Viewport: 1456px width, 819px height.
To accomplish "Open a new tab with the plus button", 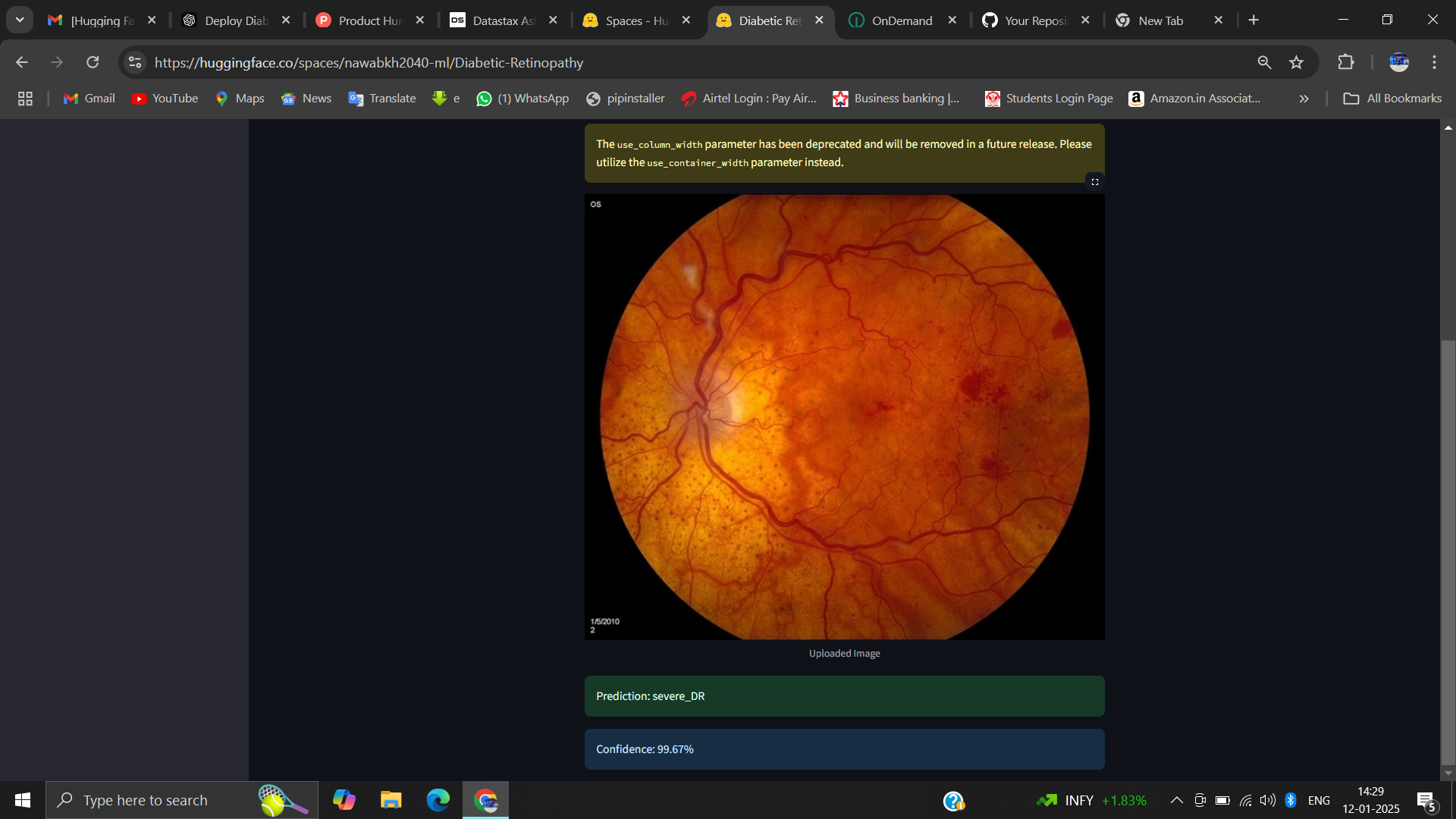I will 1254,20.
